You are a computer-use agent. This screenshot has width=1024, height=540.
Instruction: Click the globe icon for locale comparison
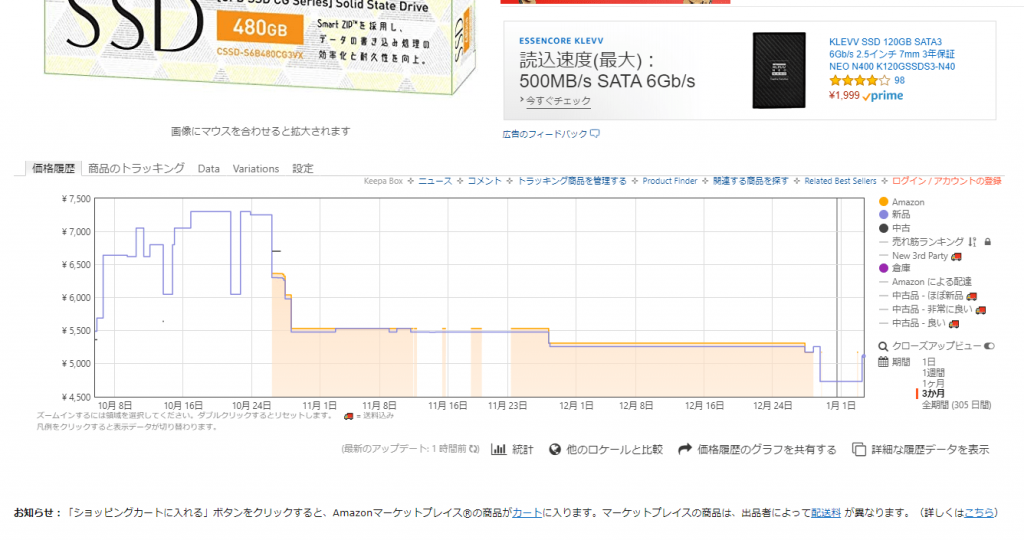pos(554,449)
